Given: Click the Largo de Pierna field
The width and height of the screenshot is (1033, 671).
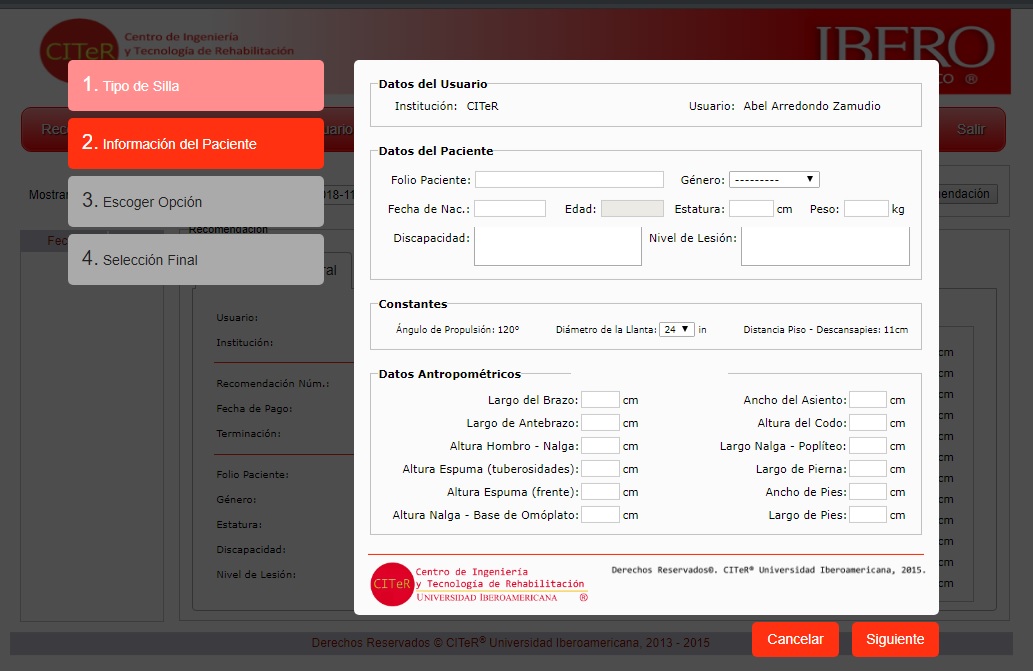Looking at the screenshot, I should 868,469.
